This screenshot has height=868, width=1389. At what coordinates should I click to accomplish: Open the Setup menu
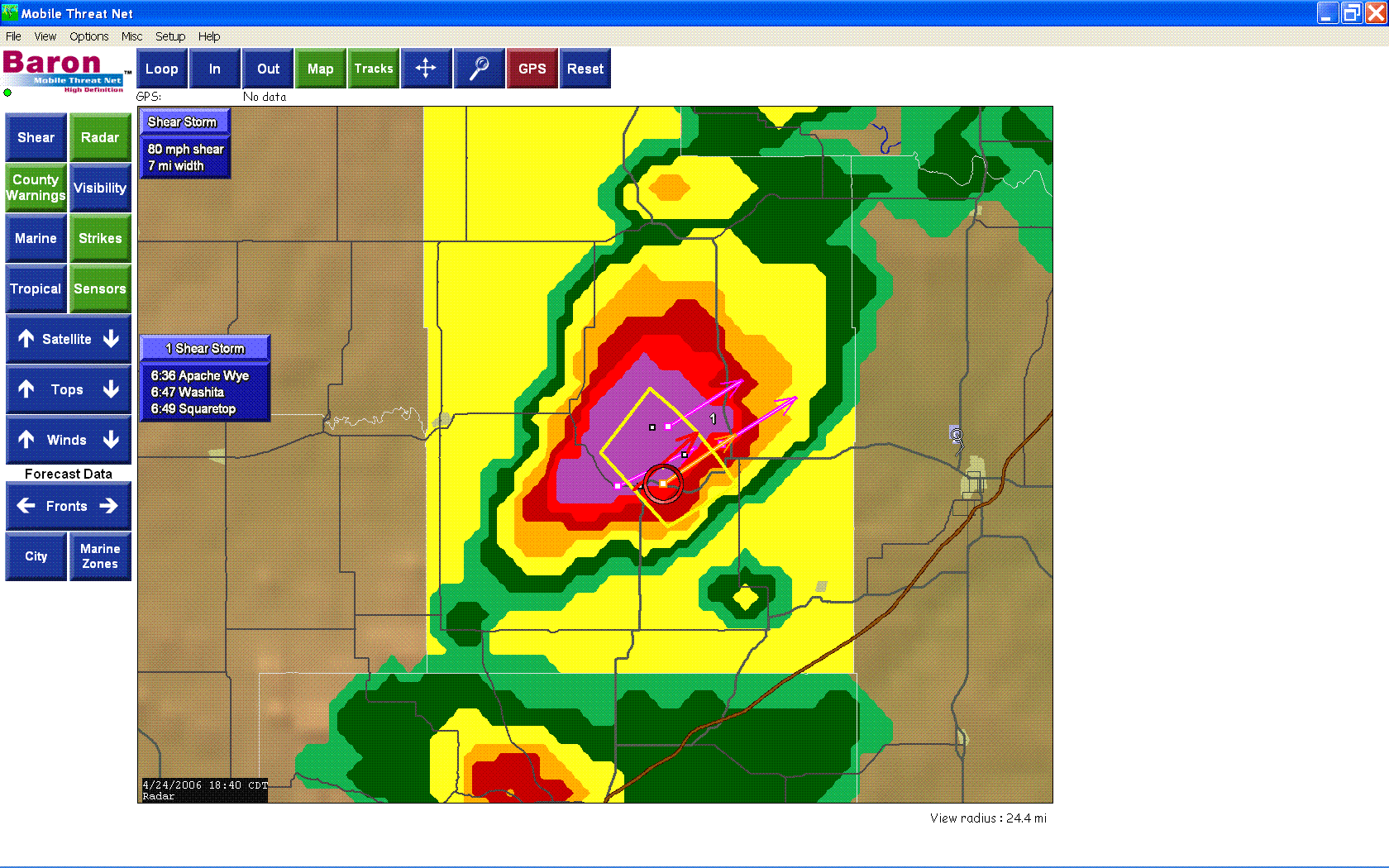click(x=169, y=36)
